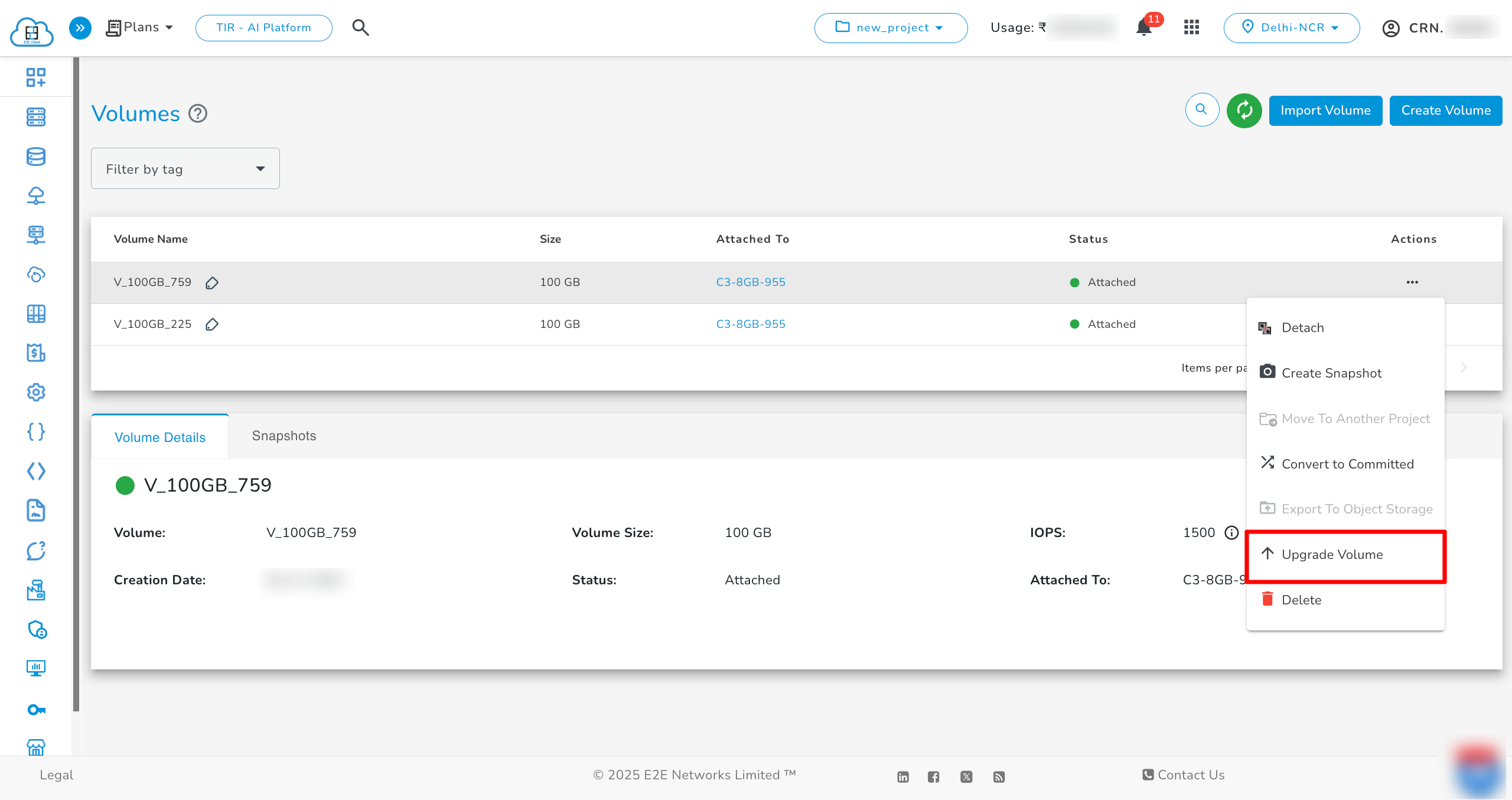Click the IOPS info icon
This screenshot has width=1512, height=800.
1231,533
